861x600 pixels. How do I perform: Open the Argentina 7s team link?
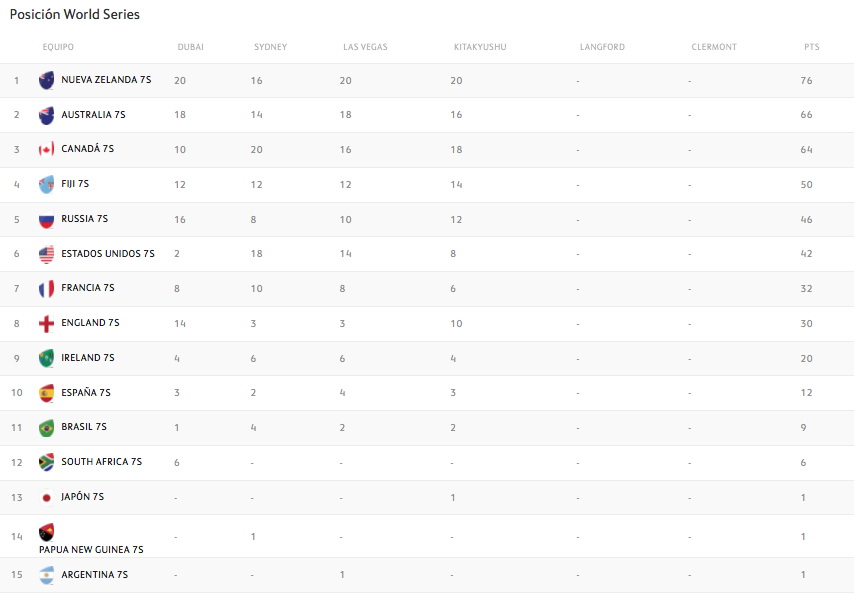[x=94, y=575]
